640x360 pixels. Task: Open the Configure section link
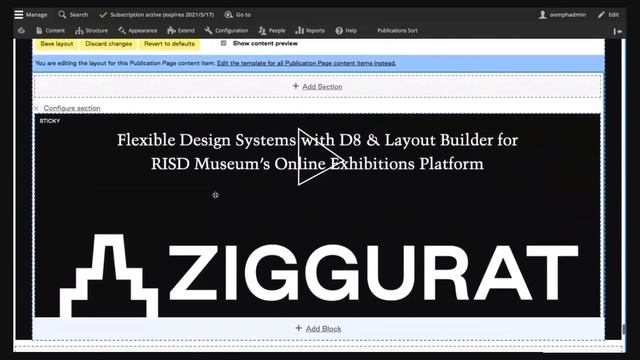coord(72,108)
